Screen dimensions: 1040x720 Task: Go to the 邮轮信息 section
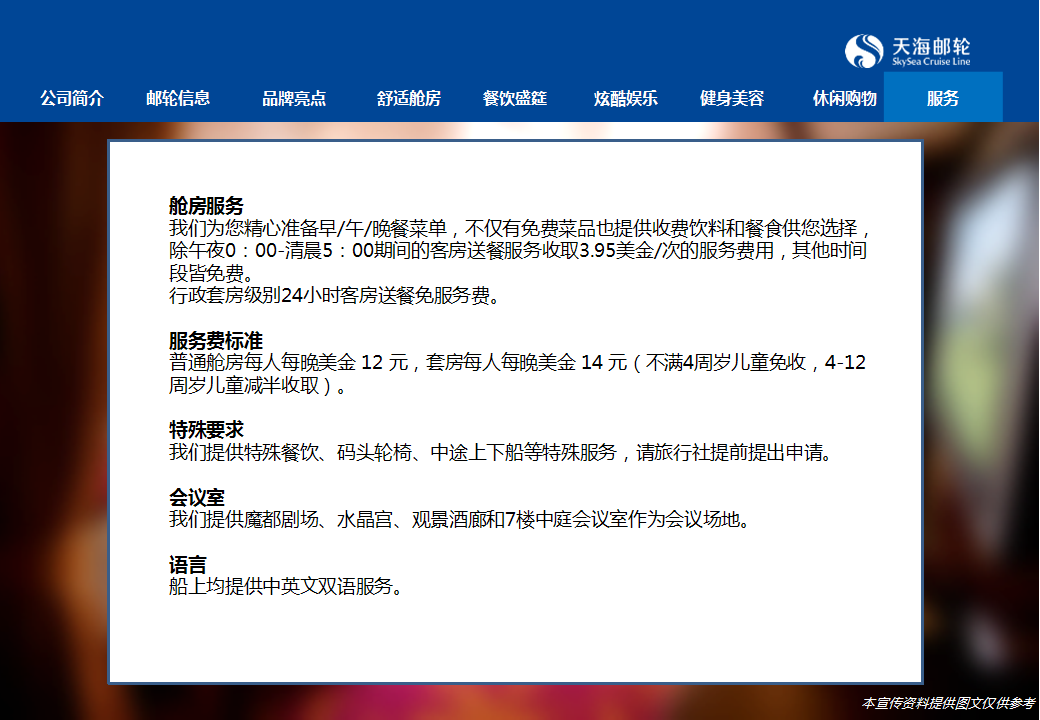point(178,99)
